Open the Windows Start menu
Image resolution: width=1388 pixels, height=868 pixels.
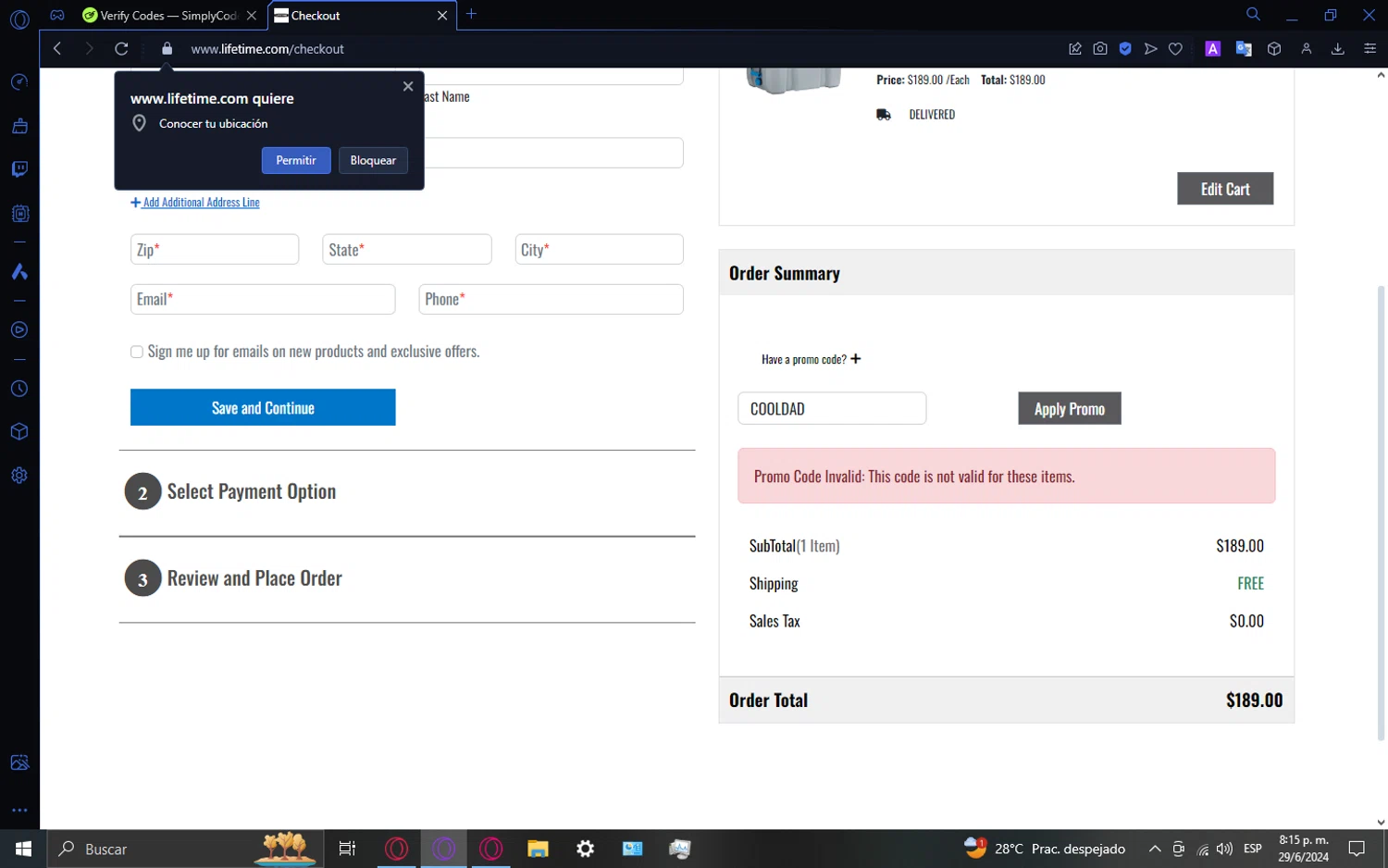23,849
